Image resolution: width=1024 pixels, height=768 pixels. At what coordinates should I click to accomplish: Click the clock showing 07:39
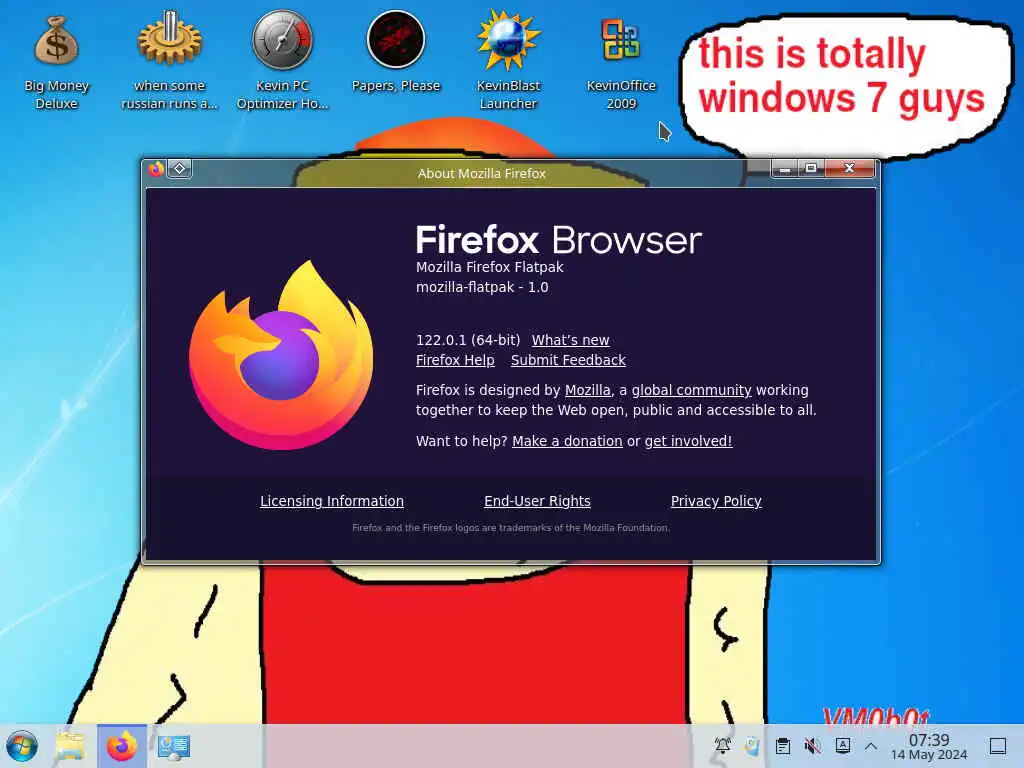(x=929, y=746)
